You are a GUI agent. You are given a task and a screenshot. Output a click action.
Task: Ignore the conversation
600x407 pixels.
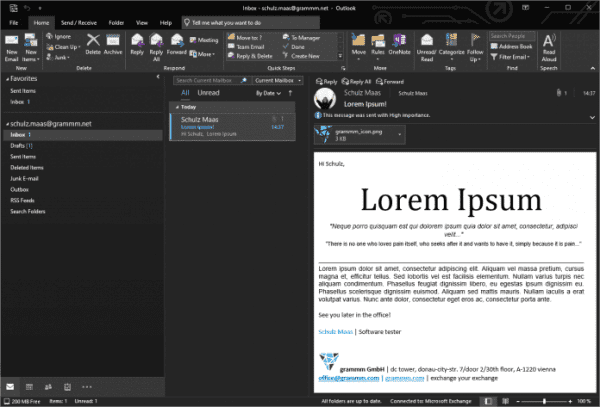59,36
